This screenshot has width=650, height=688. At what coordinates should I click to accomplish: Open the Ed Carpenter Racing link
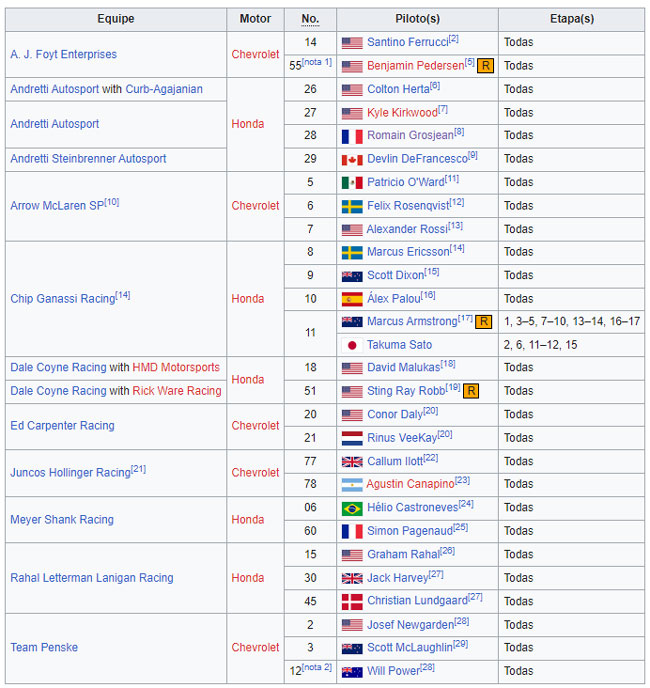click(62, 426)
